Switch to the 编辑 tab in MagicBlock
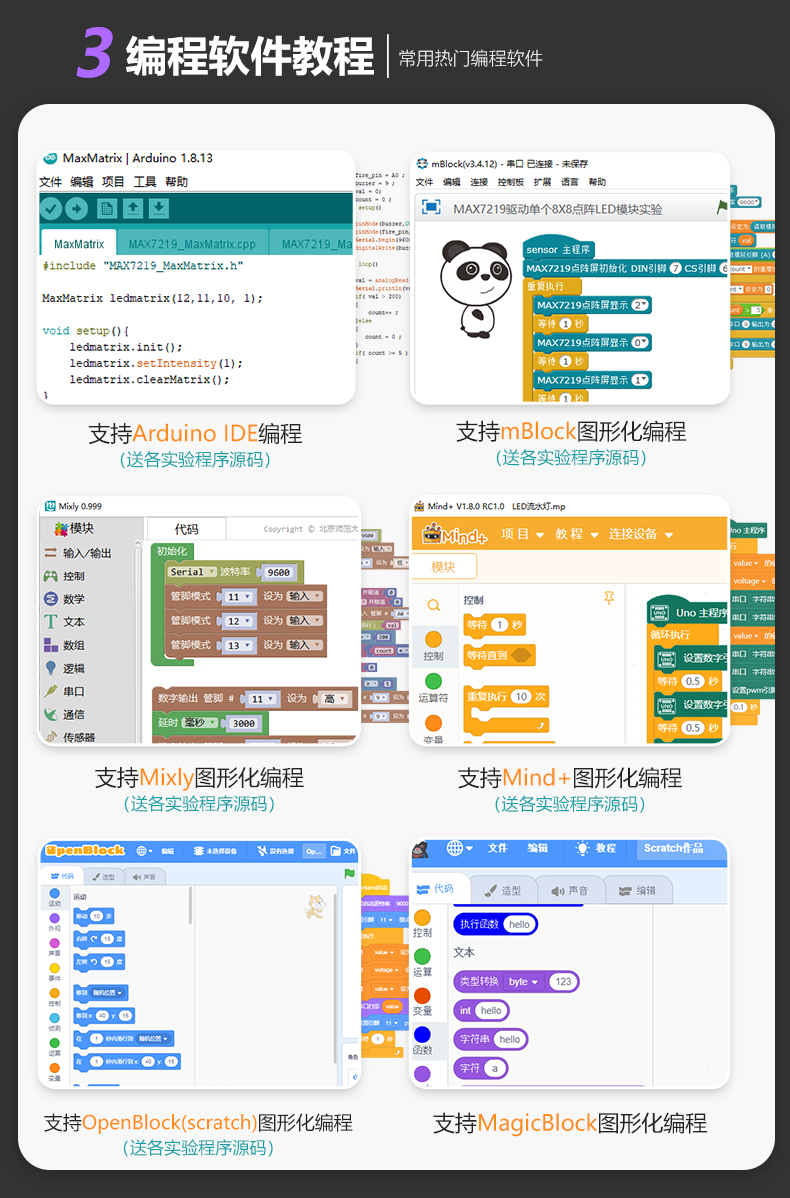The height and width of the screenshot is (1198, 790). click(638, 890)
